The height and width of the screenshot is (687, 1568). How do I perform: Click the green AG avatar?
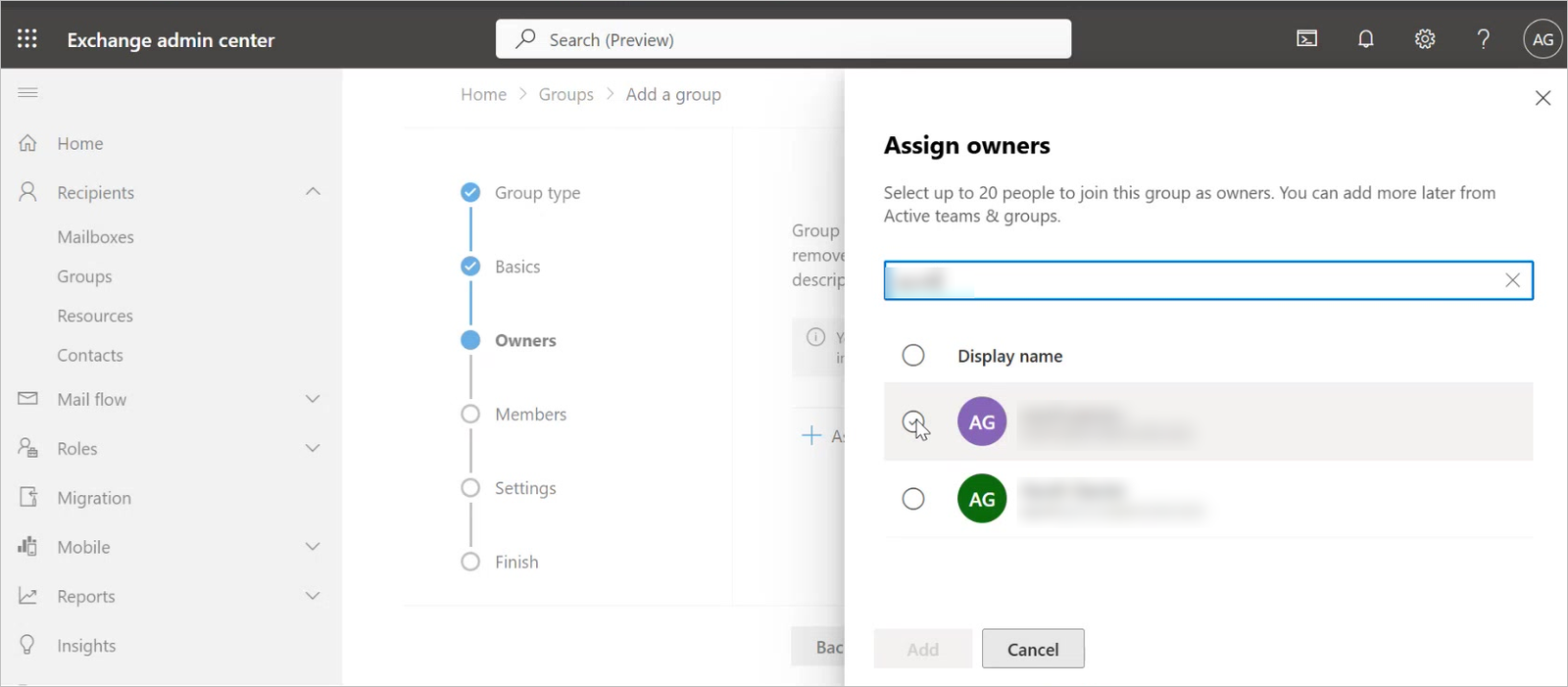(982, 499)
